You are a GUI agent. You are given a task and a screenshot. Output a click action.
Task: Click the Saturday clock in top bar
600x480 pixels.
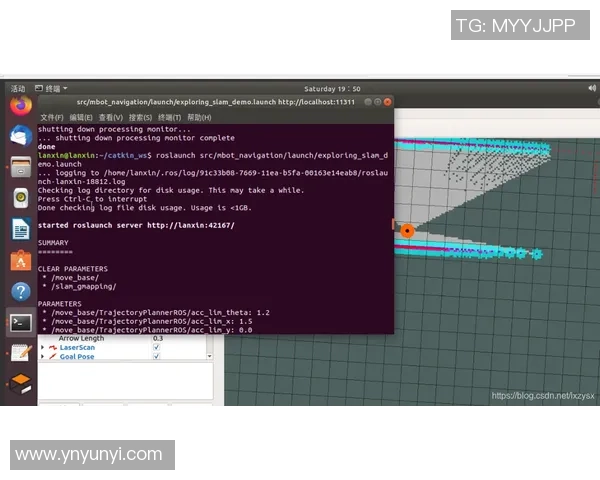(x=332, y=88)
